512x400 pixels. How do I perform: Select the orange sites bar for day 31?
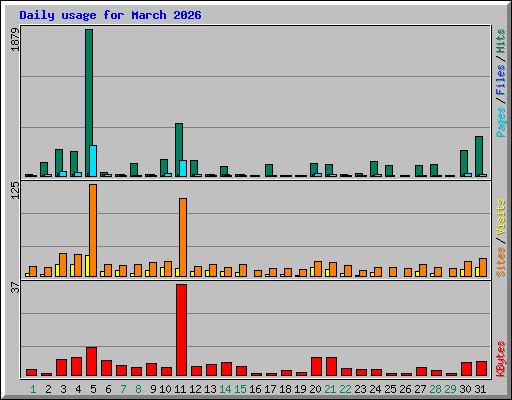(x=483, y=267)
